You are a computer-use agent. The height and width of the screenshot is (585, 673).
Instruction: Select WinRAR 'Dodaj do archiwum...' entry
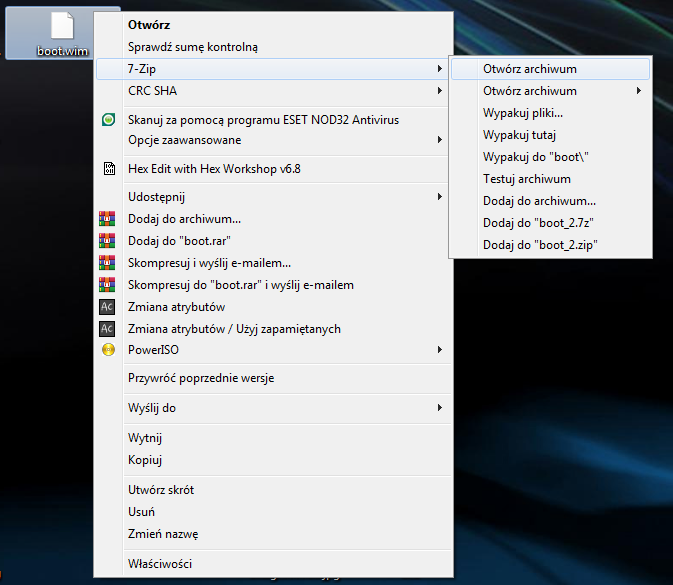(x=274, y=219)
